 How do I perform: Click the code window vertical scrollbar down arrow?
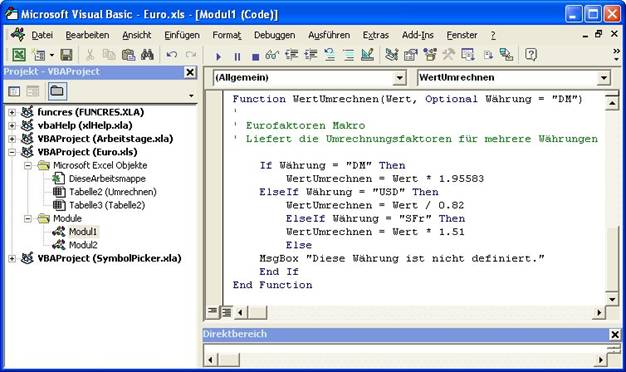pos(612,299)
